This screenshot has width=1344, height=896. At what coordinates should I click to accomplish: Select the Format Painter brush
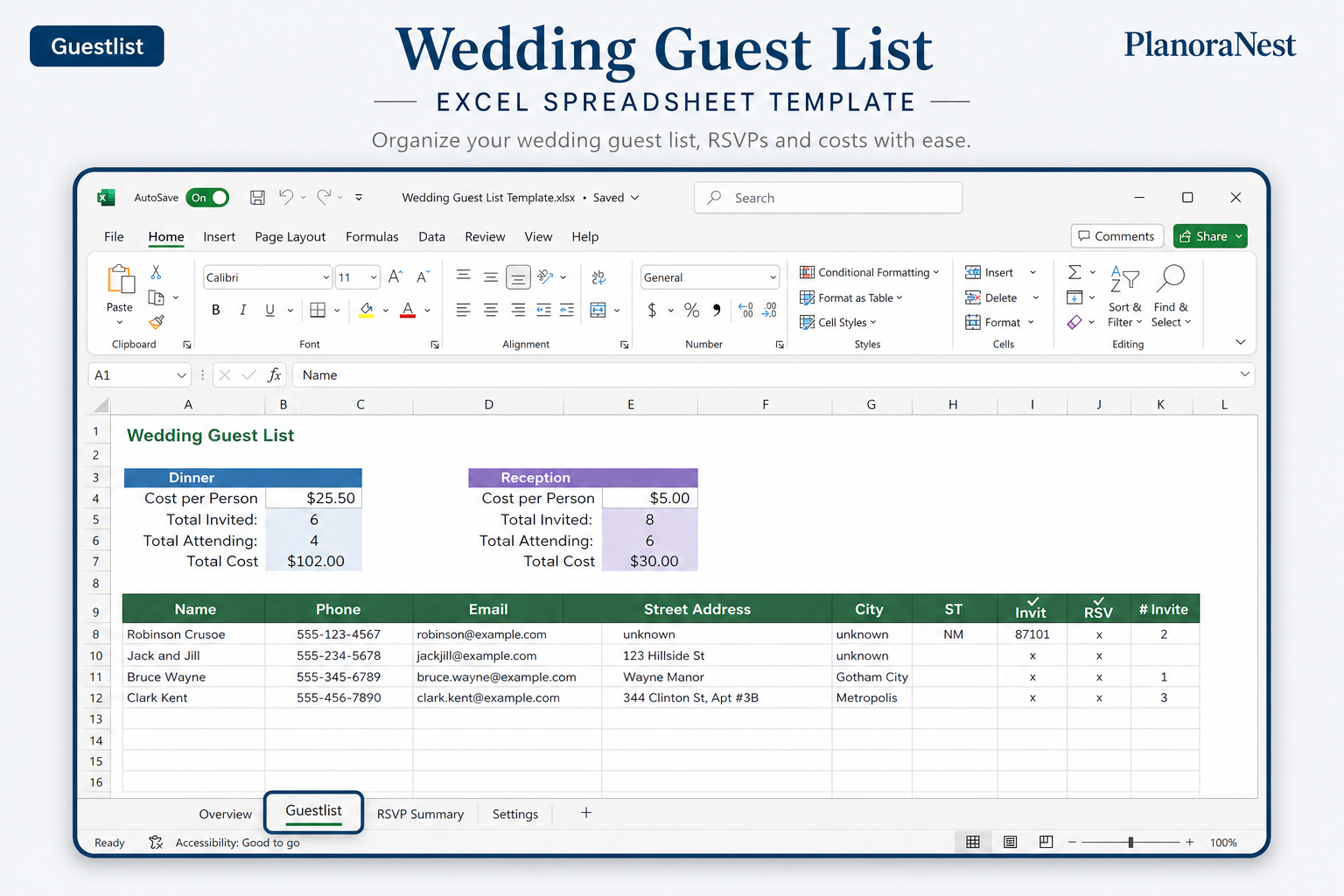pos(157,322)
